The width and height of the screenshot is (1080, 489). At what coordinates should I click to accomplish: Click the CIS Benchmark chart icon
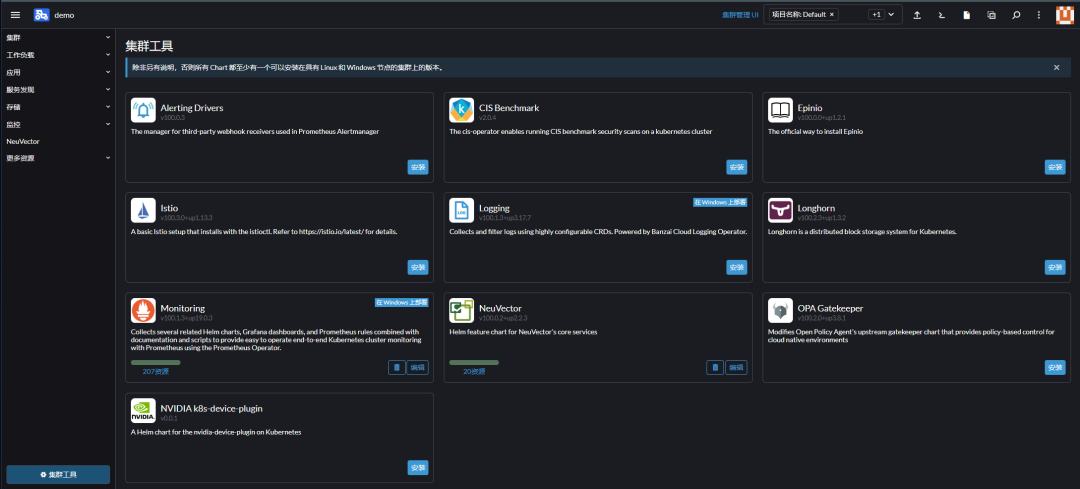pyautogui.click(x=461, y=110)
